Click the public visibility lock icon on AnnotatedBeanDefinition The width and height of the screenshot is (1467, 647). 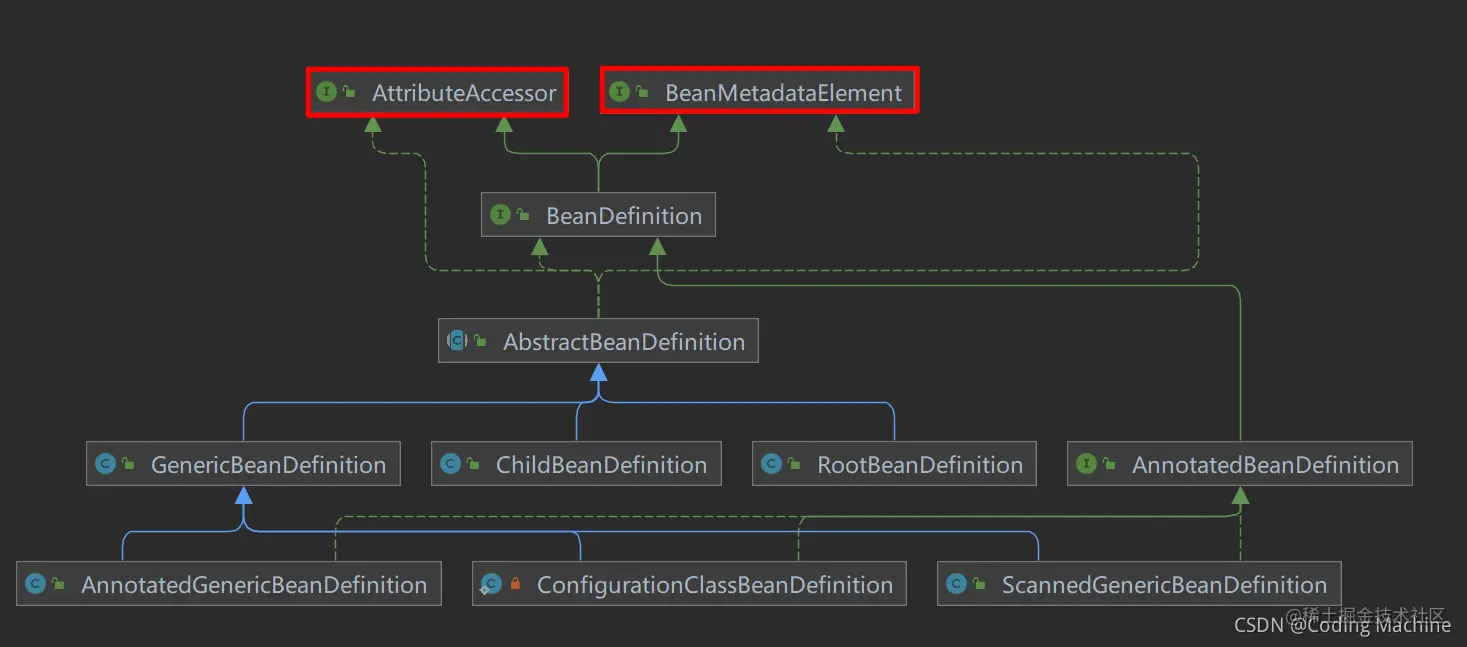pos(1109,464)
